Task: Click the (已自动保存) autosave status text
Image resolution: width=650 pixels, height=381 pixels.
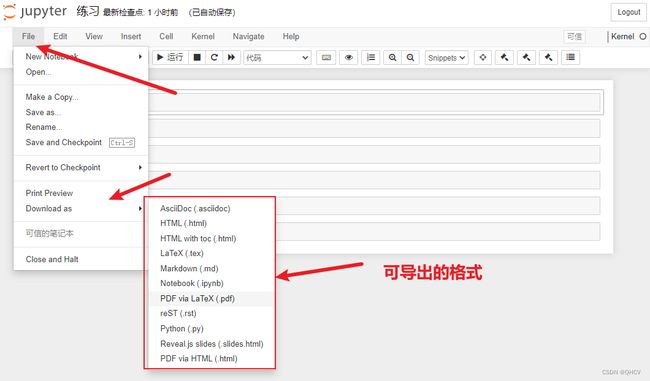Action: coord(212,12)
